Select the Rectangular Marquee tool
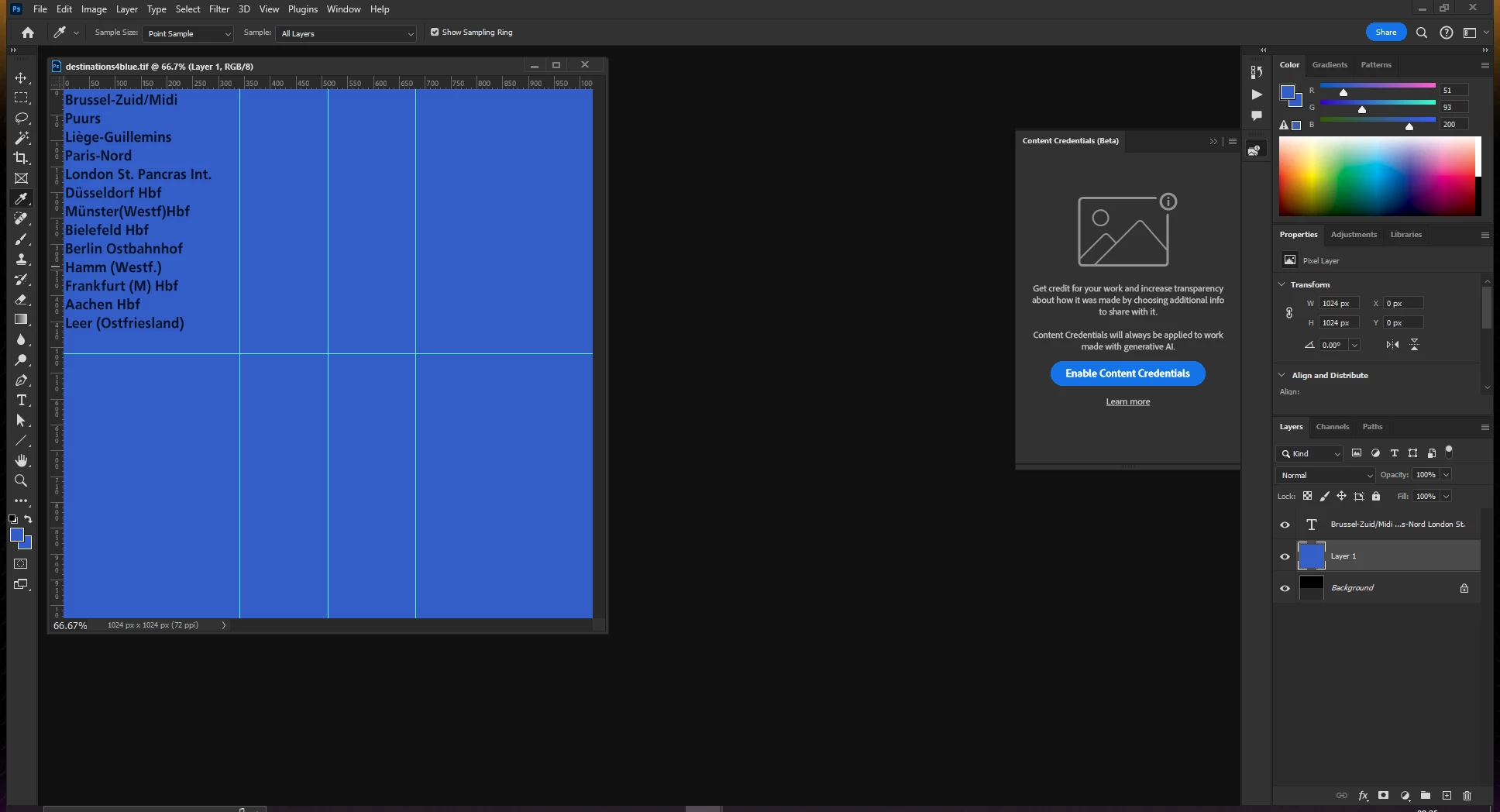The height and width of the screenshot is (812, 1500). click(x=21, y=98)
